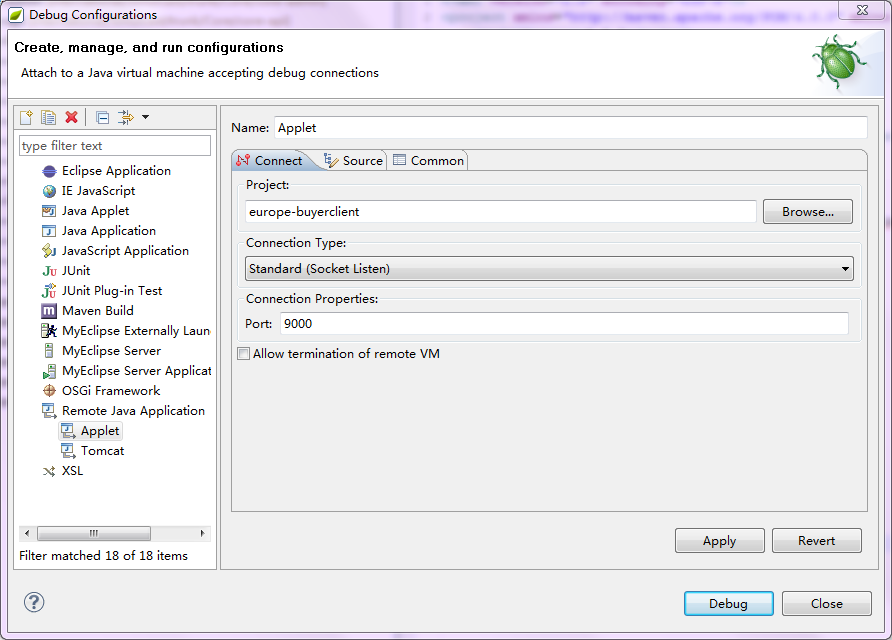Open the Connection Type dropdown

(x=550, y=269)
